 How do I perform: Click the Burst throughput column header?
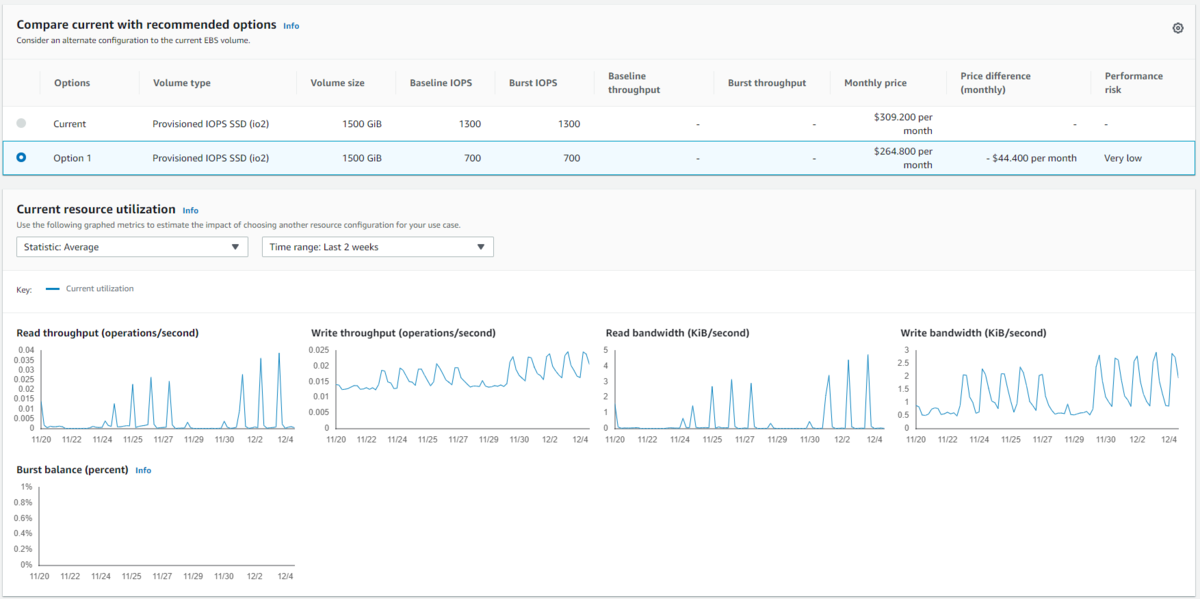(x=767, y=83)
